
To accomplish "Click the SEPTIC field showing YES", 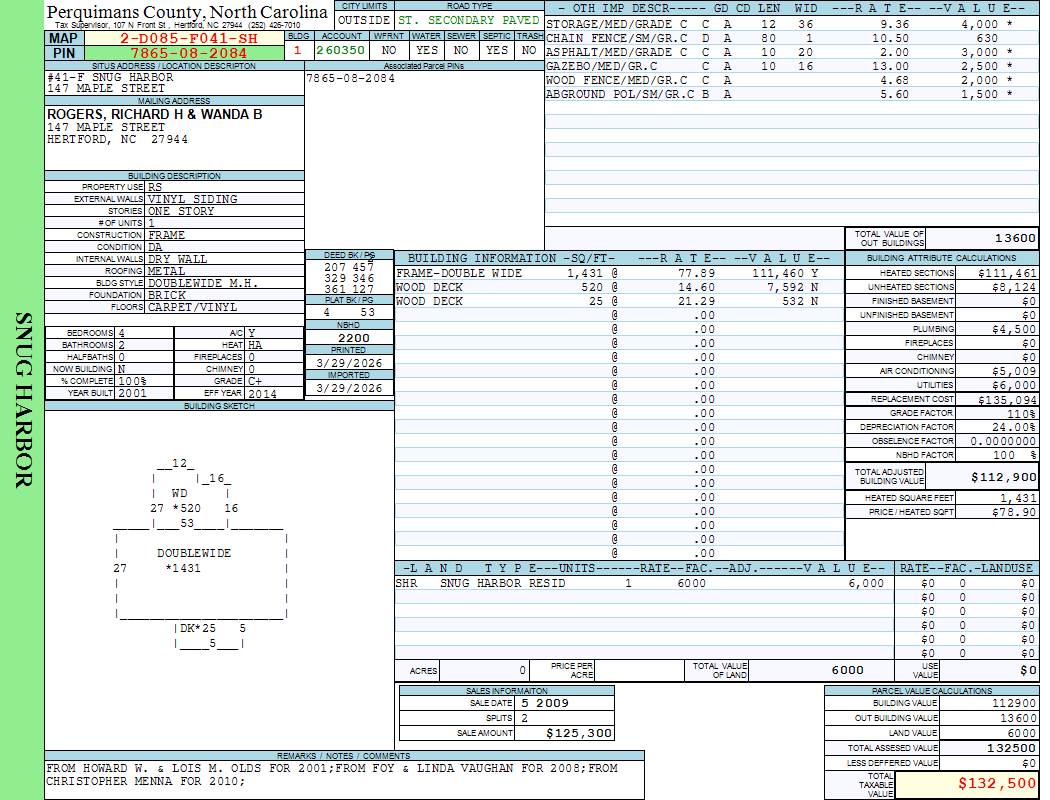I will coord(496,50).
